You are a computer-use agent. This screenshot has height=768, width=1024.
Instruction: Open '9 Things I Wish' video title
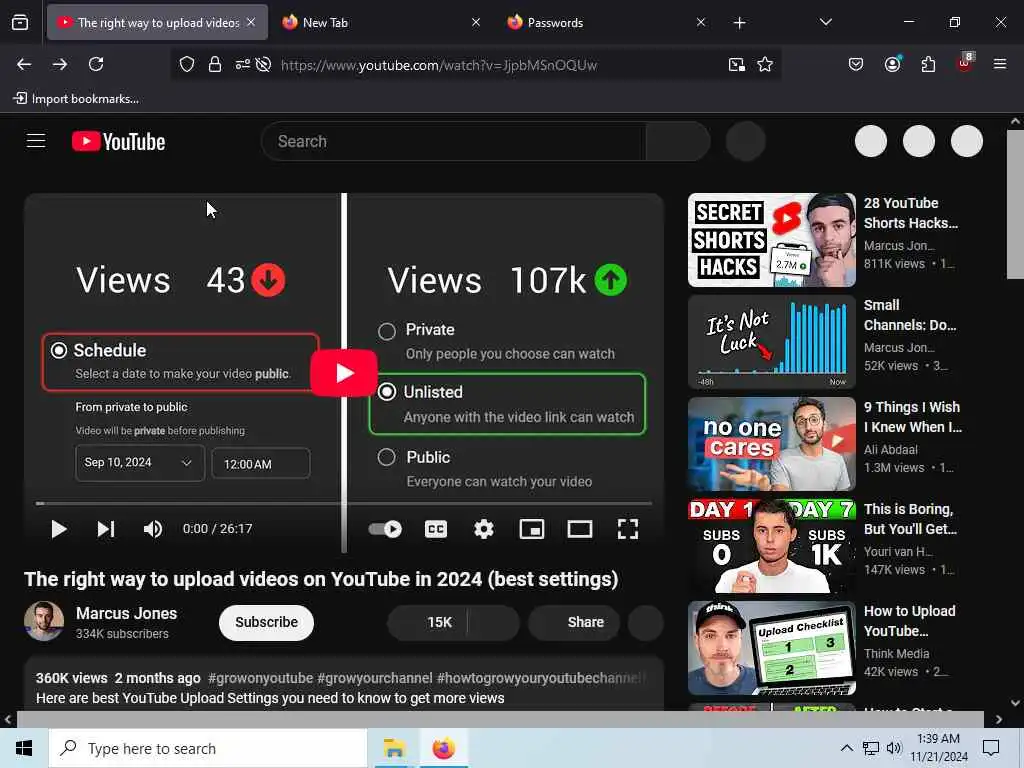[x=912, y=417]
